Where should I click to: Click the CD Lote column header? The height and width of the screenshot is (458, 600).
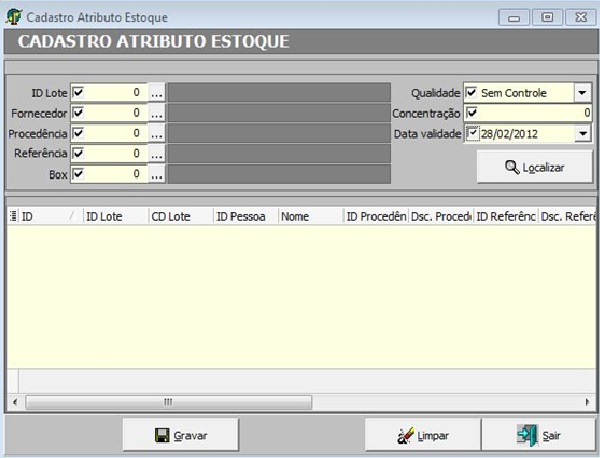pos(178,216)
